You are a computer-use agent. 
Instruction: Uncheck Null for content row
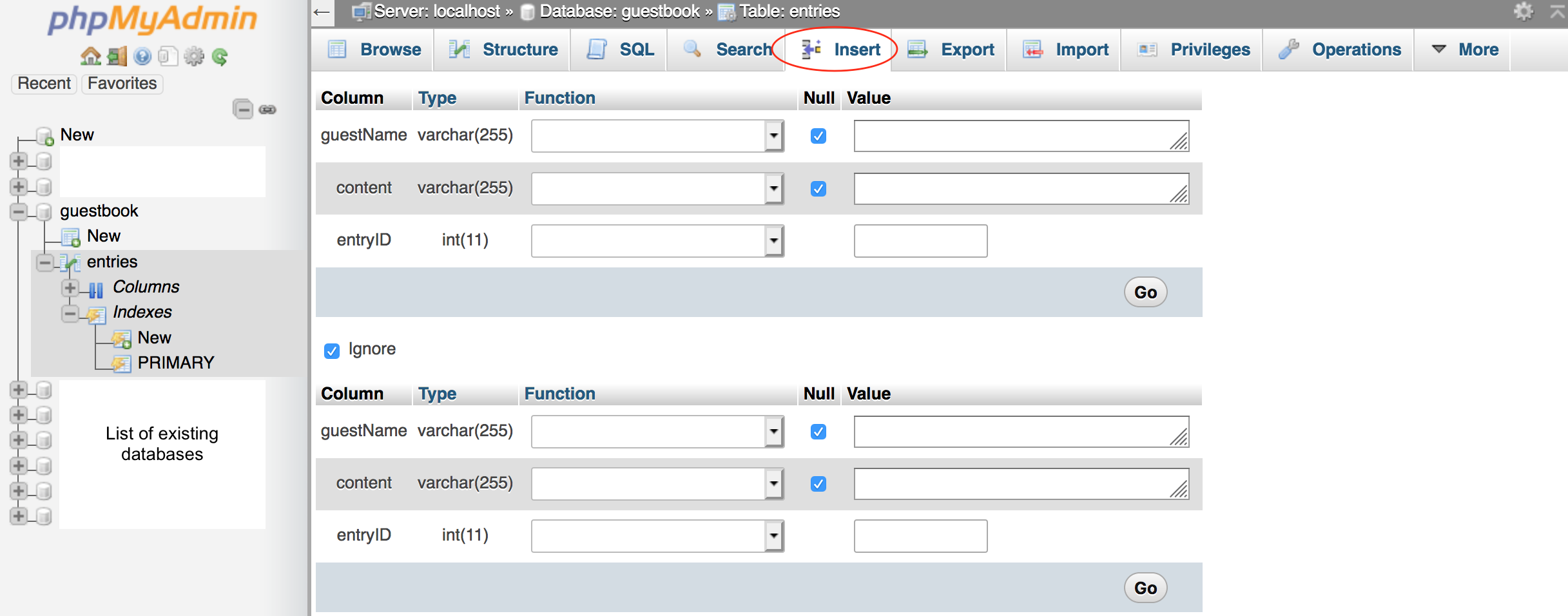(818, 189)
